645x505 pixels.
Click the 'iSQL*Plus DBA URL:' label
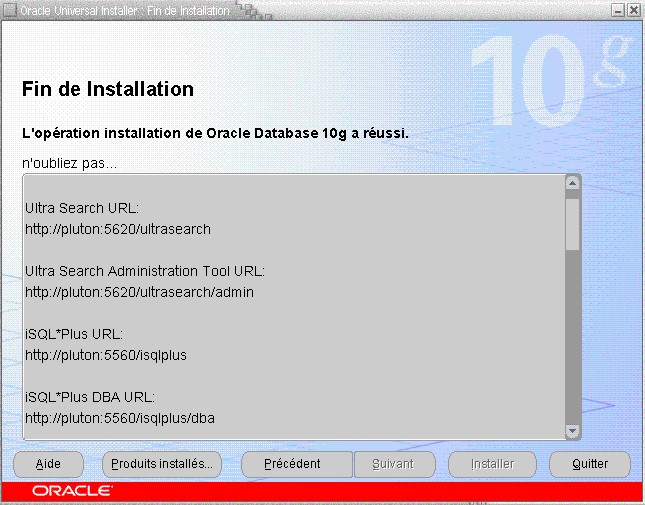click(90, 397)
